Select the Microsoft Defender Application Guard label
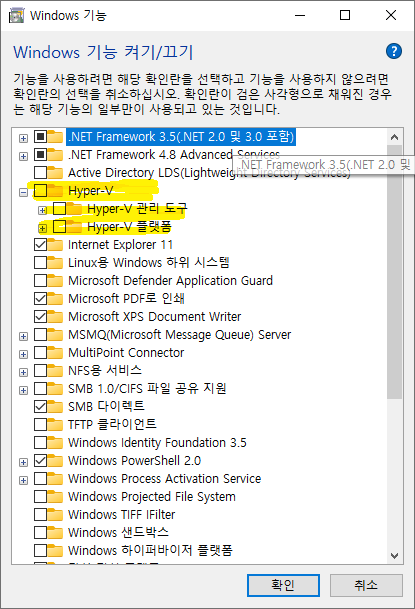 [170, 280]
